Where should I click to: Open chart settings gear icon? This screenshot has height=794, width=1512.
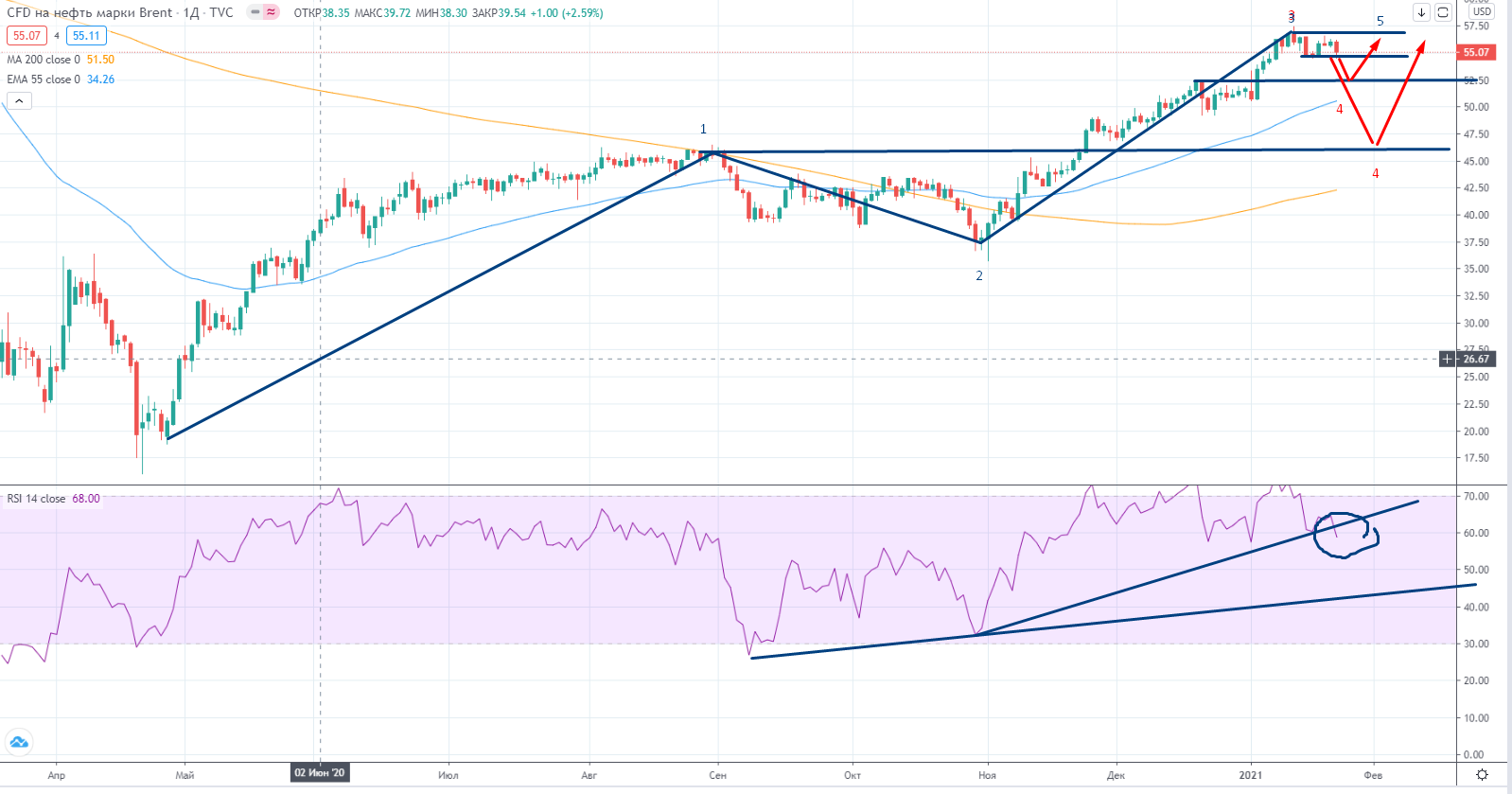[1483, 775]
